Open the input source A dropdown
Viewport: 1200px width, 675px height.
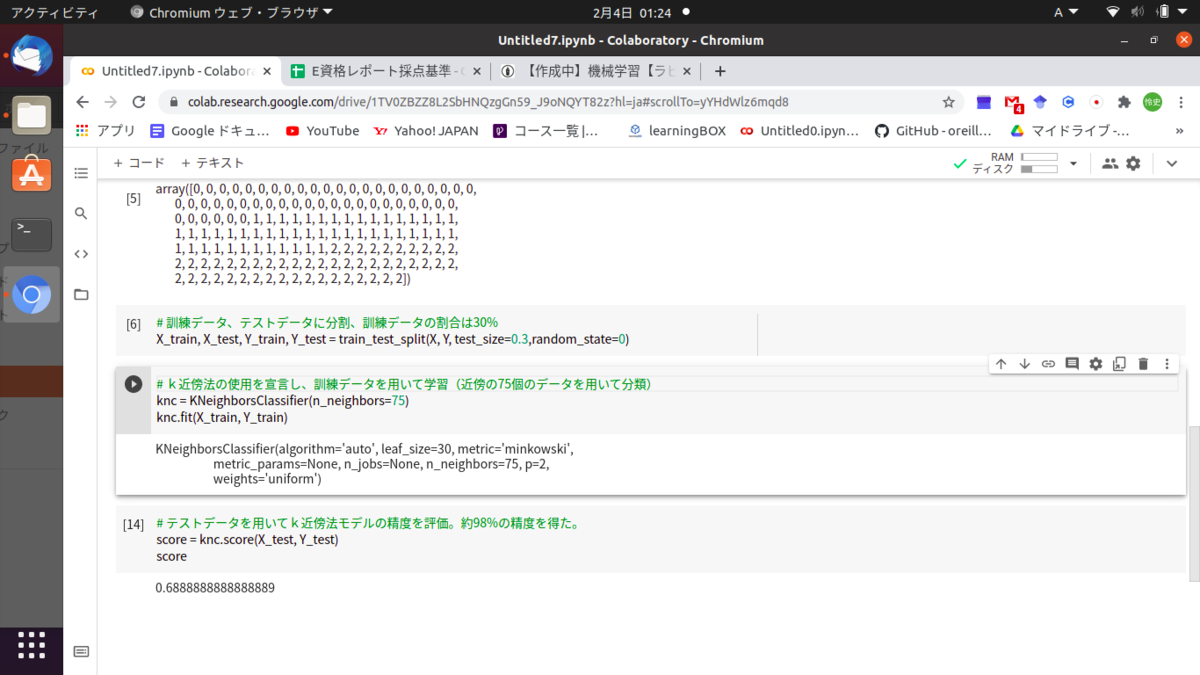pos(1067,13)
